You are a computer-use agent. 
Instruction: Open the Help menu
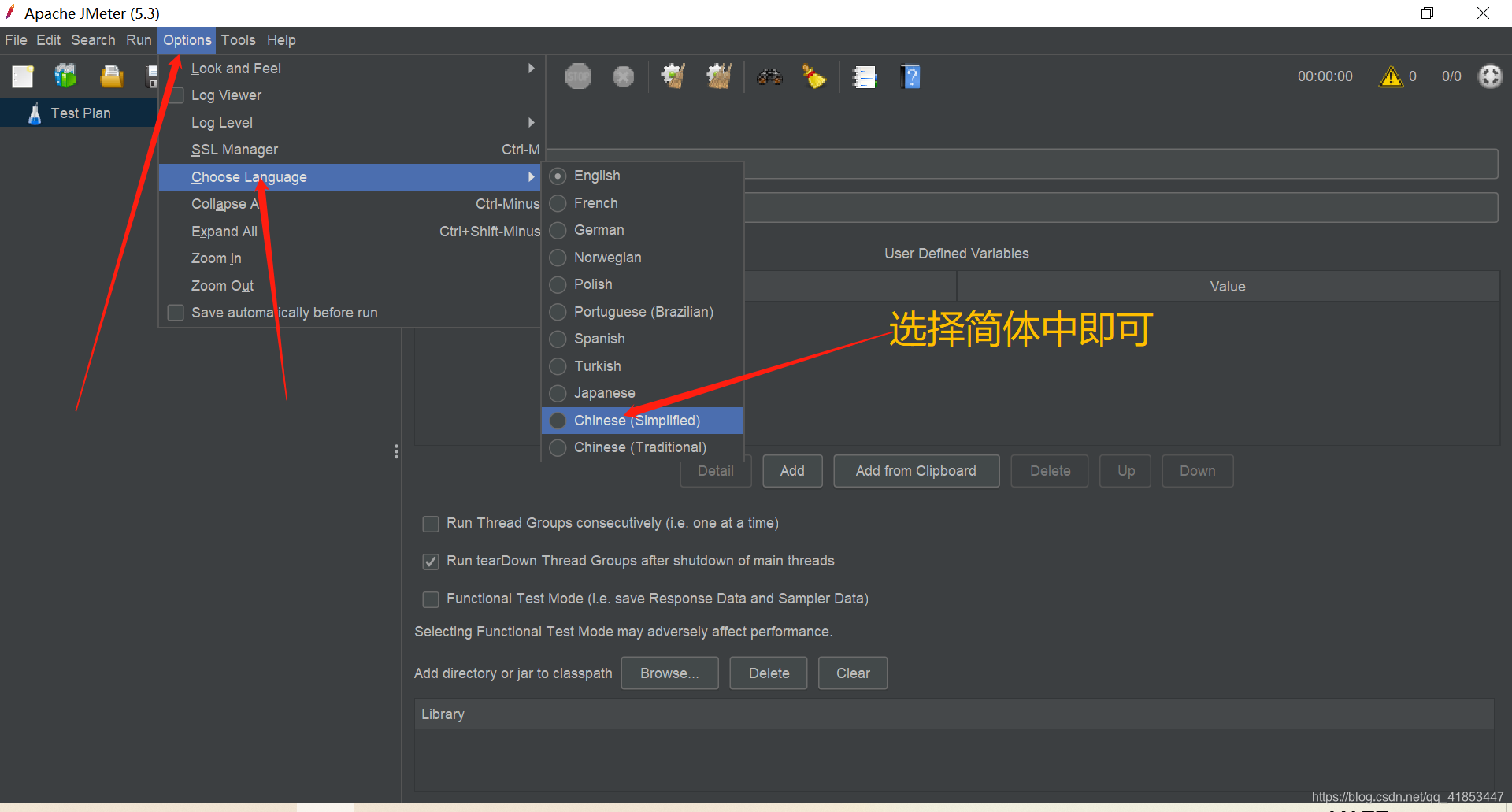pyautogui.click(x=281, y=40)
